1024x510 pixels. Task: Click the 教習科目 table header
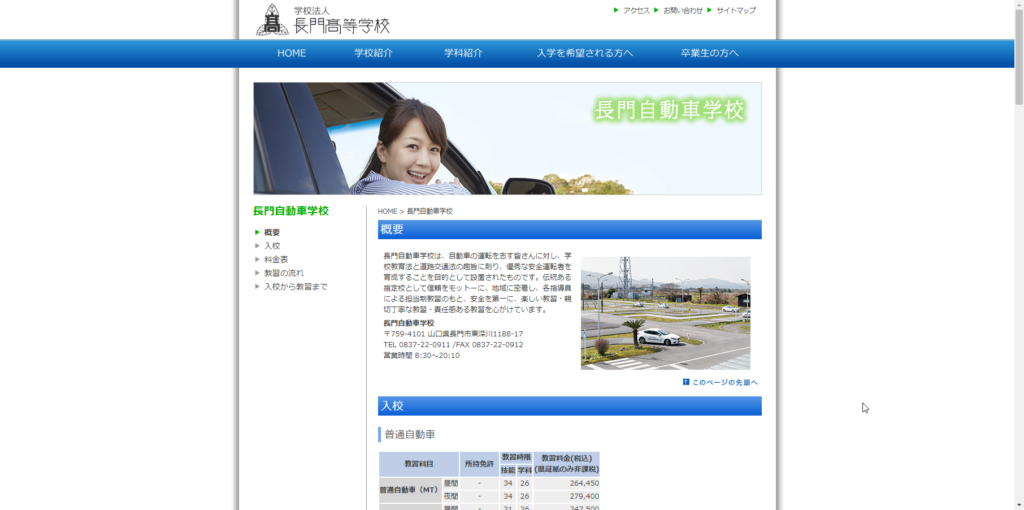coord(419,464)
